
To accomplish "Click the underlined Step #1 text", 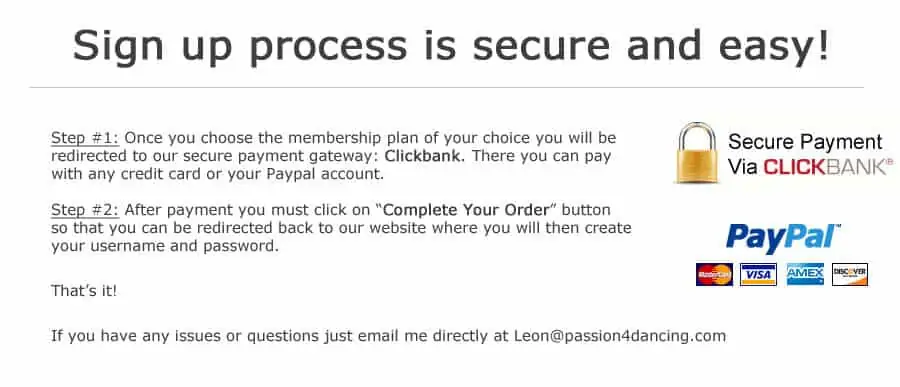I will coord(85,138).
